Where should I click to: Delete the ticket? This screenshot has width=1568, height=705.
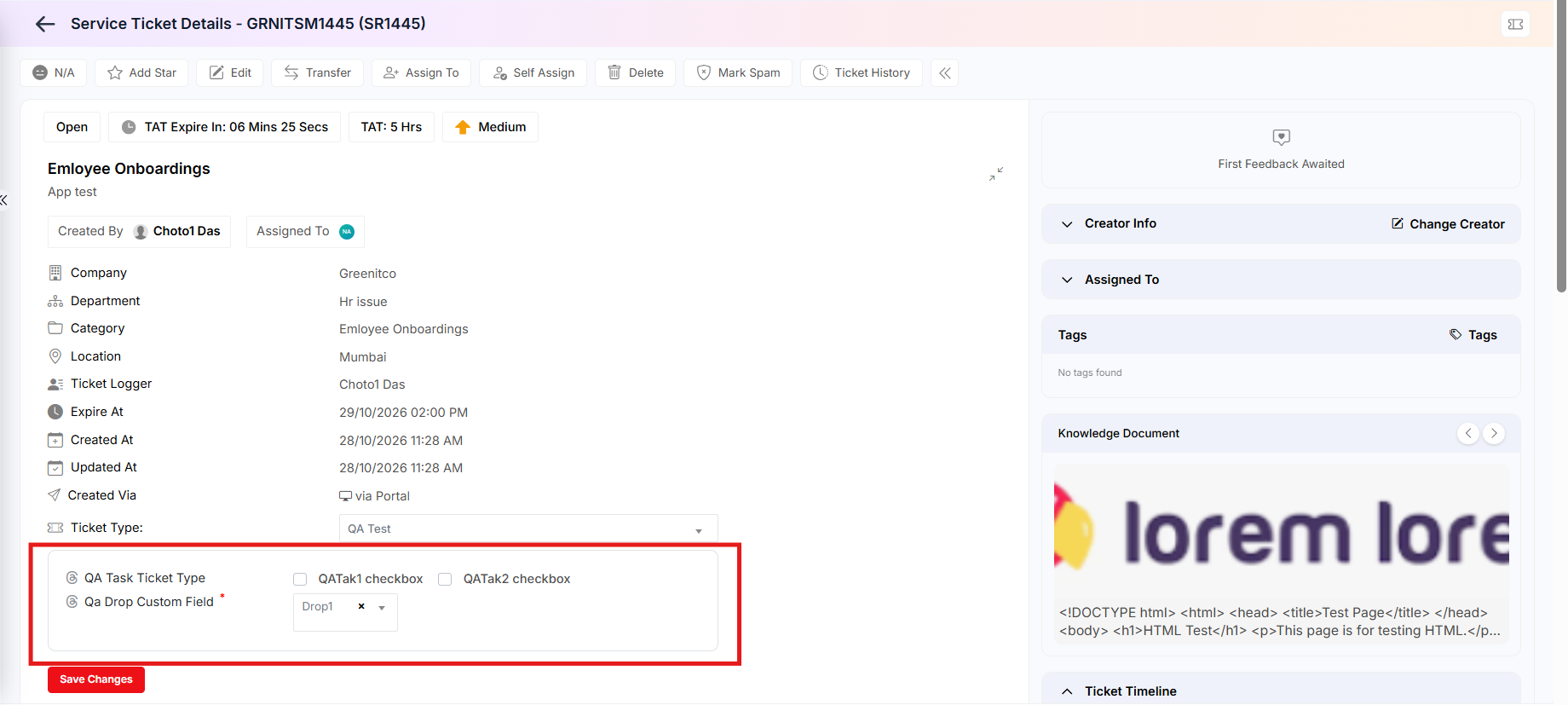coord(635,72)
